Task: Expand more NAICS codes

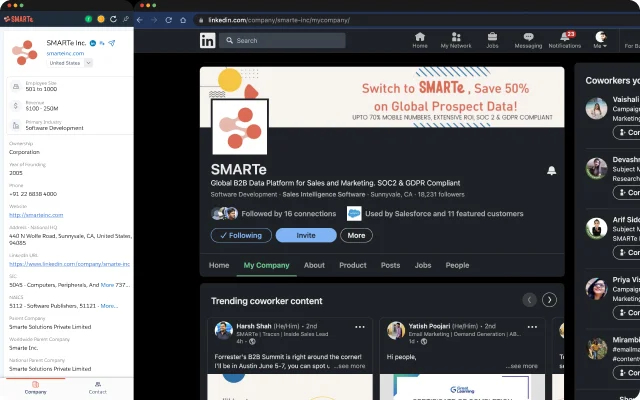Action: coord(109,306)
